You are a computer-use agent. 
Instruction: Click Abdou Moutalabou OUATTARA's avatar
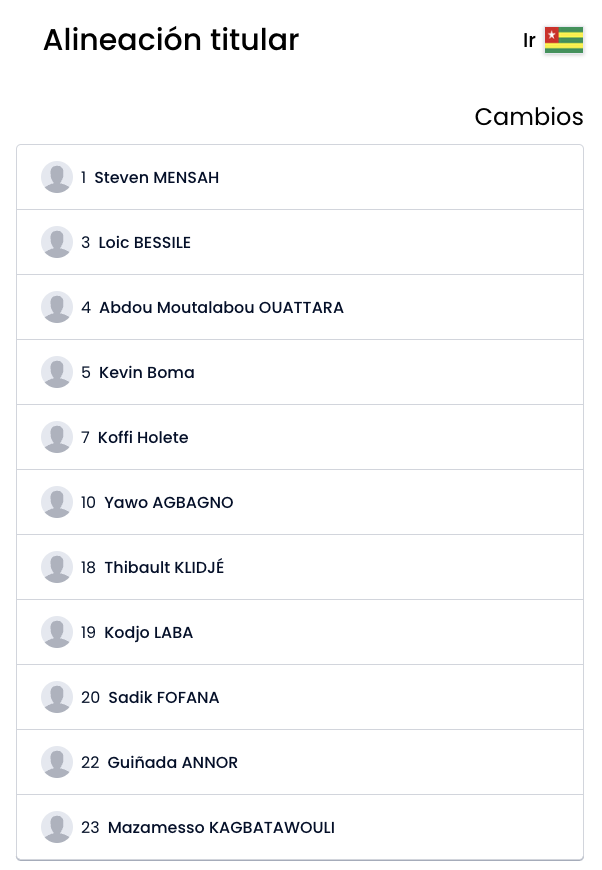coord(57,307)
